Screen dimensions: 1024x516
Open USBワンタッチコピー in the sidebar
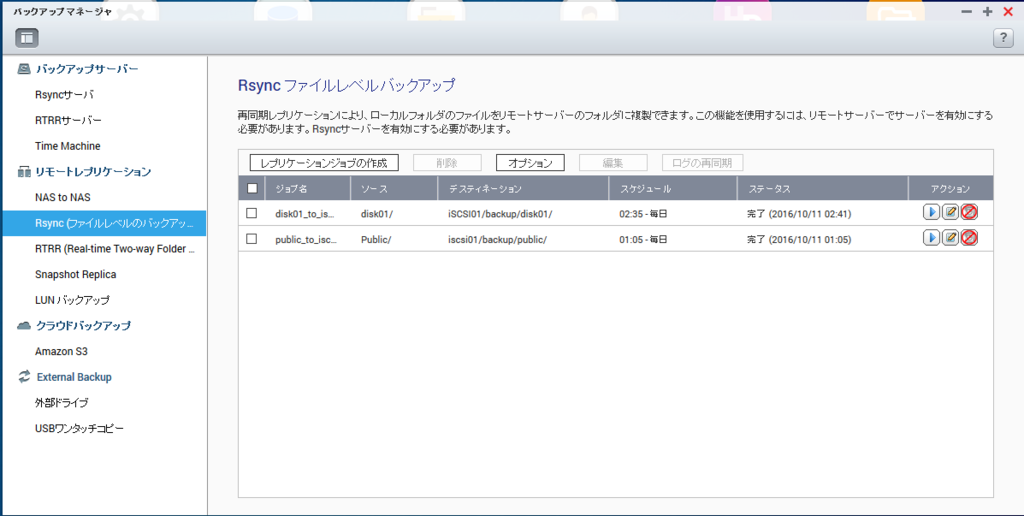pyautogui.click(x=79, y=428)
